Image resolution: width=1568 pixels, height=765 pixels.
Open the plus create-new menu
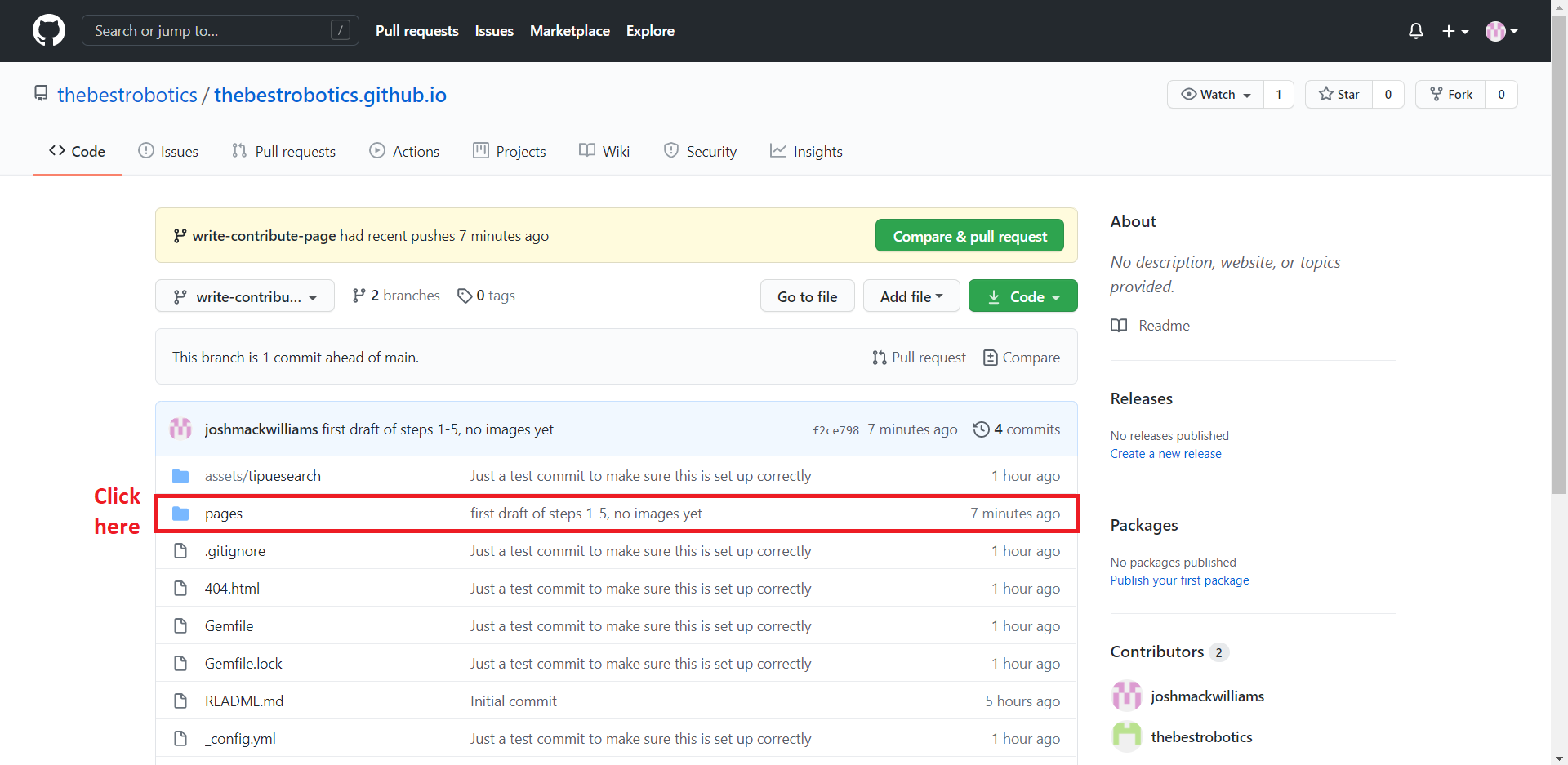click(1455, 31)
